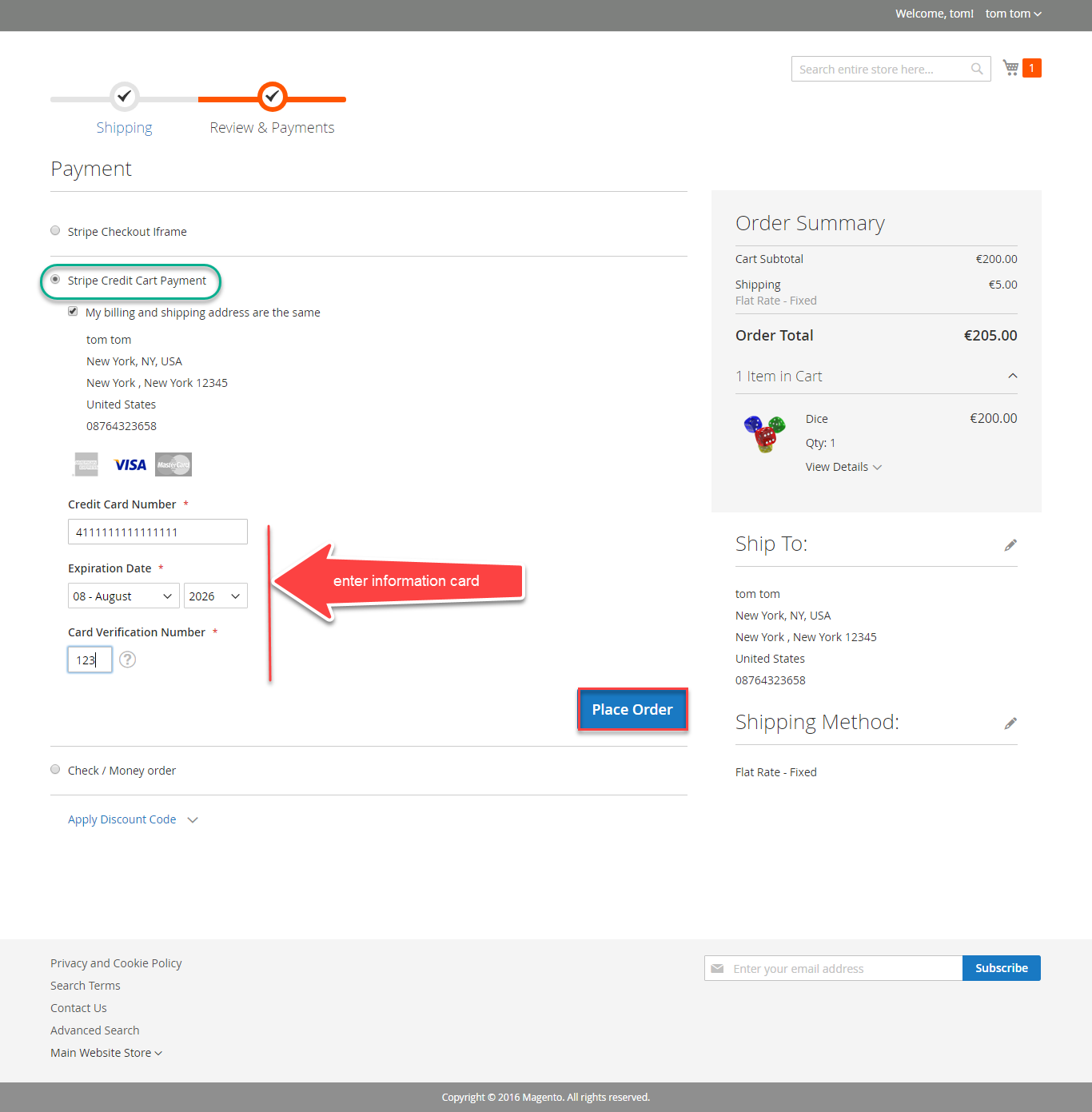Select Check / Money order payment method

coord(55,770)
